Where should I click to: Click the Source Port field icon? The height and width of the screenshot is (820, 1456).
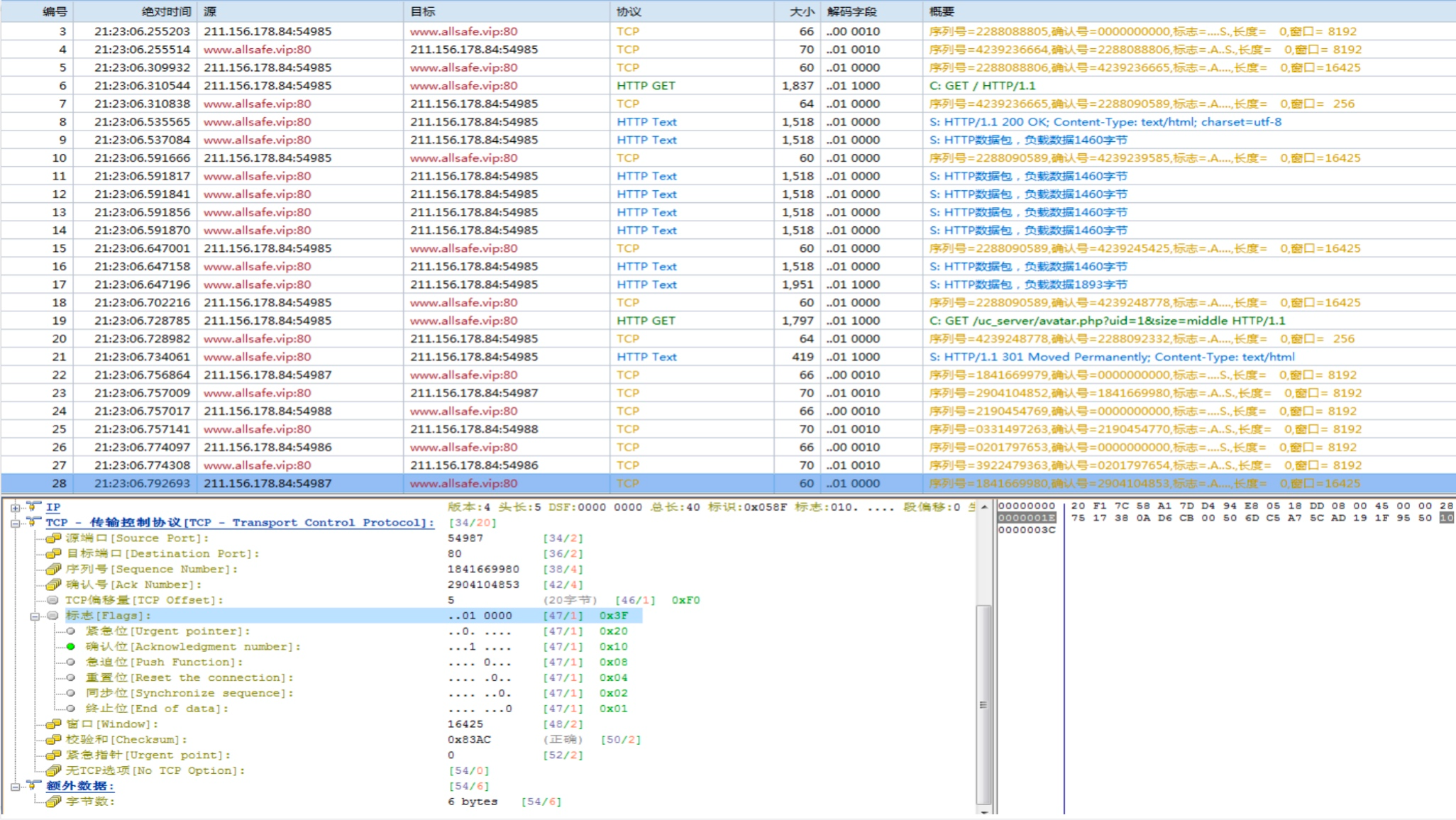pyautogui.click(x=53, y=538)
